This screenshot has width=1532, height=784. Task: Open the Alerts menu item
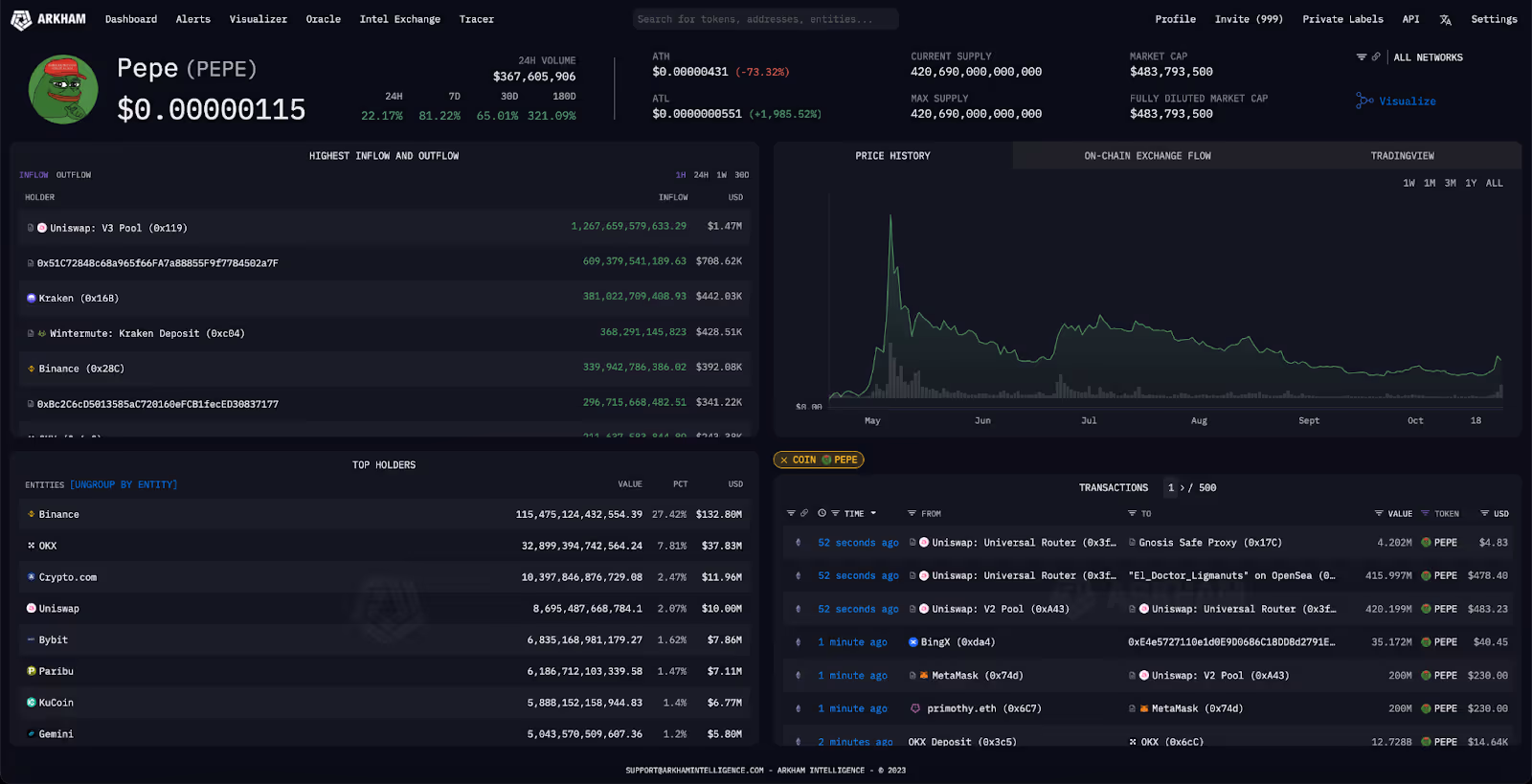pyautogui.click(x=193, y=19)
